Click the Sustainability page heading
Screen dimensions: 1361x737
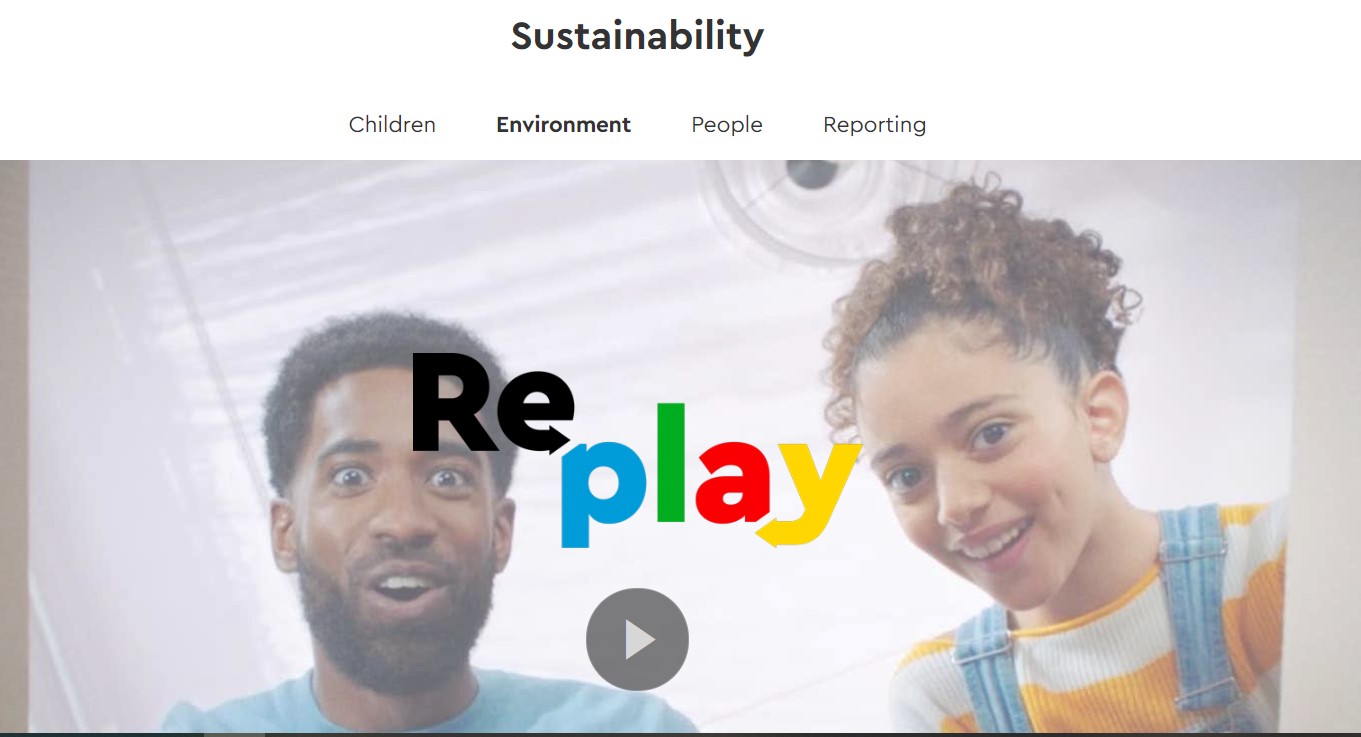tap(637, 37)
